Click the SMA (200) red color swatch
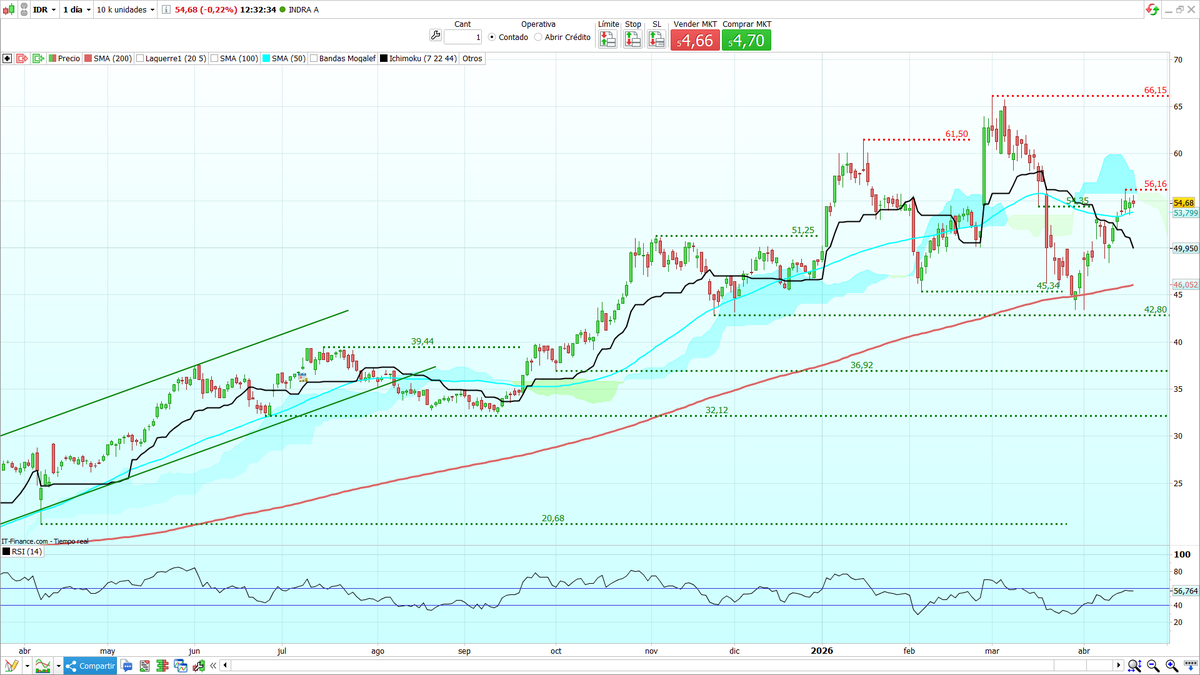The image size is (1200, 675). point(88,58)
